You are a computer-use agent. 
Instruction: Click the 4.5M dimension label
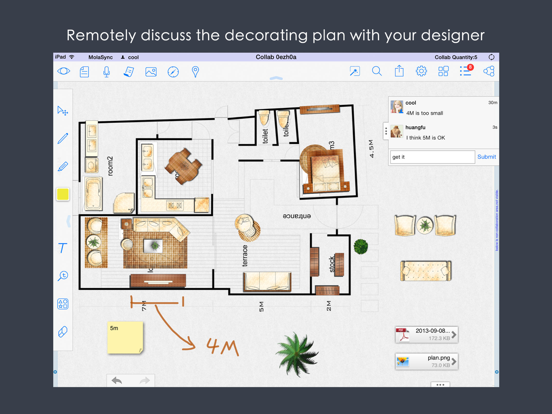[371, 148]
